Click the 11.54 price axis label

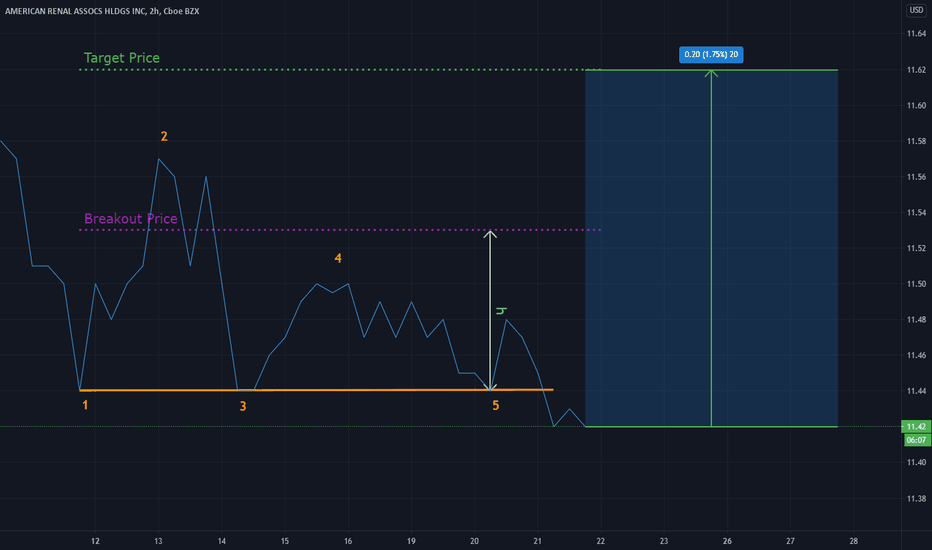[916, 212]
